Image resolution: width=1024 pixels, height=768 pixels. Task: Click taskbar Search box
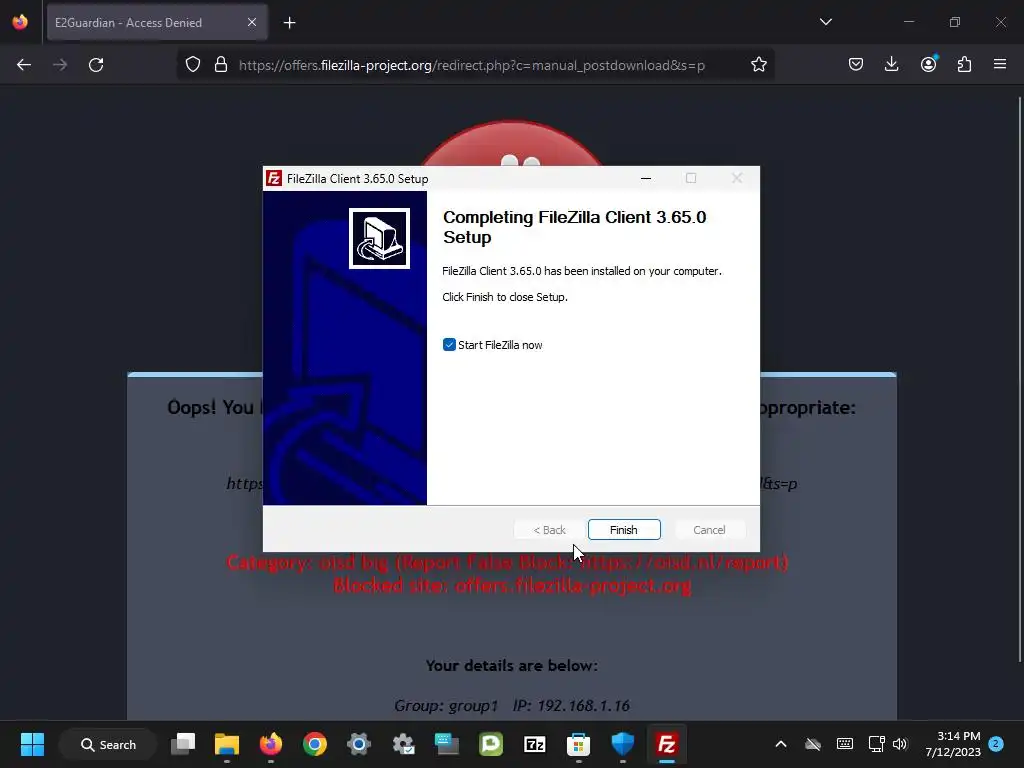click(x=108, y=744)
